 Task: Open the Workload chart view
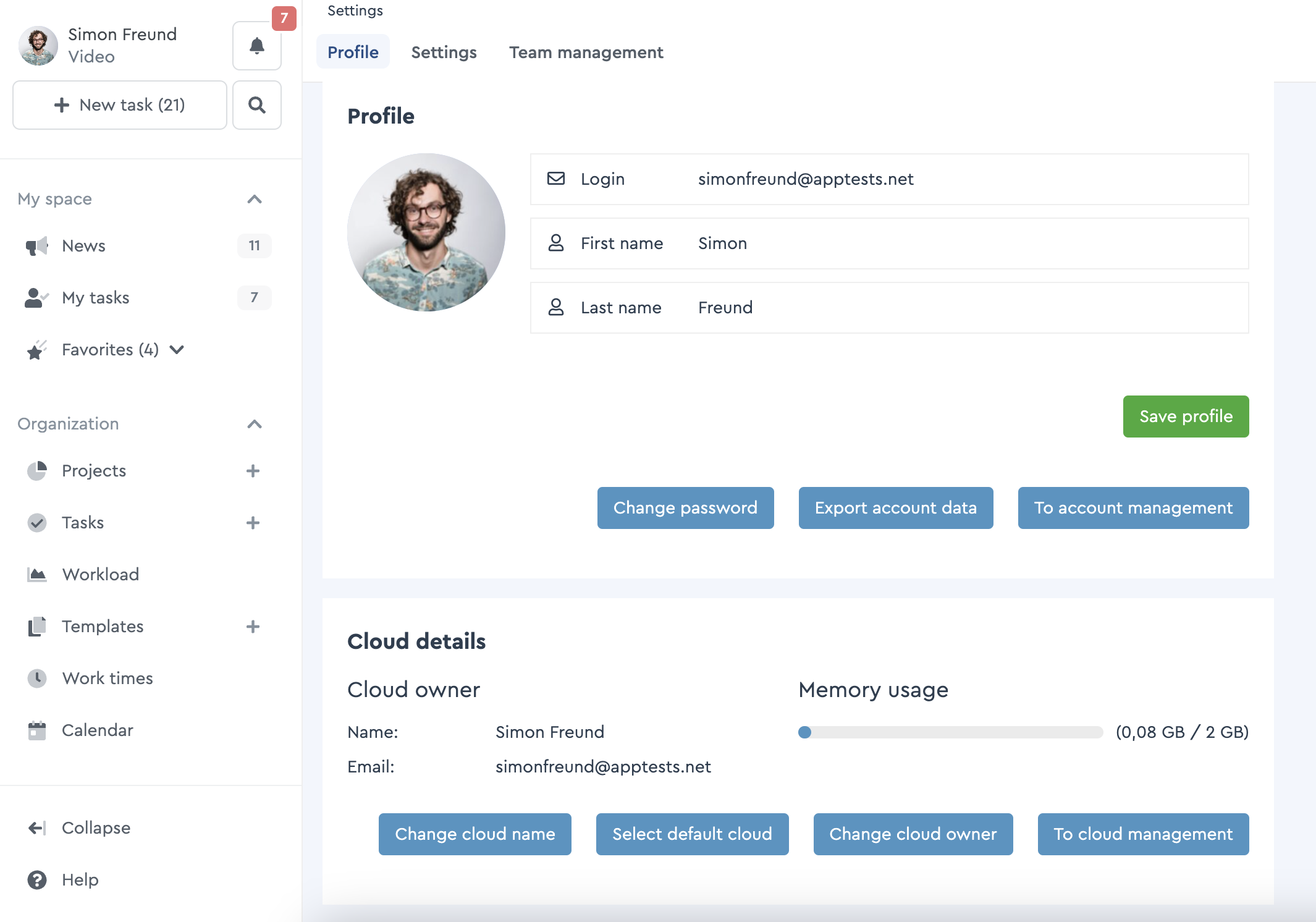pyautogui.click(x=100, y=575)
